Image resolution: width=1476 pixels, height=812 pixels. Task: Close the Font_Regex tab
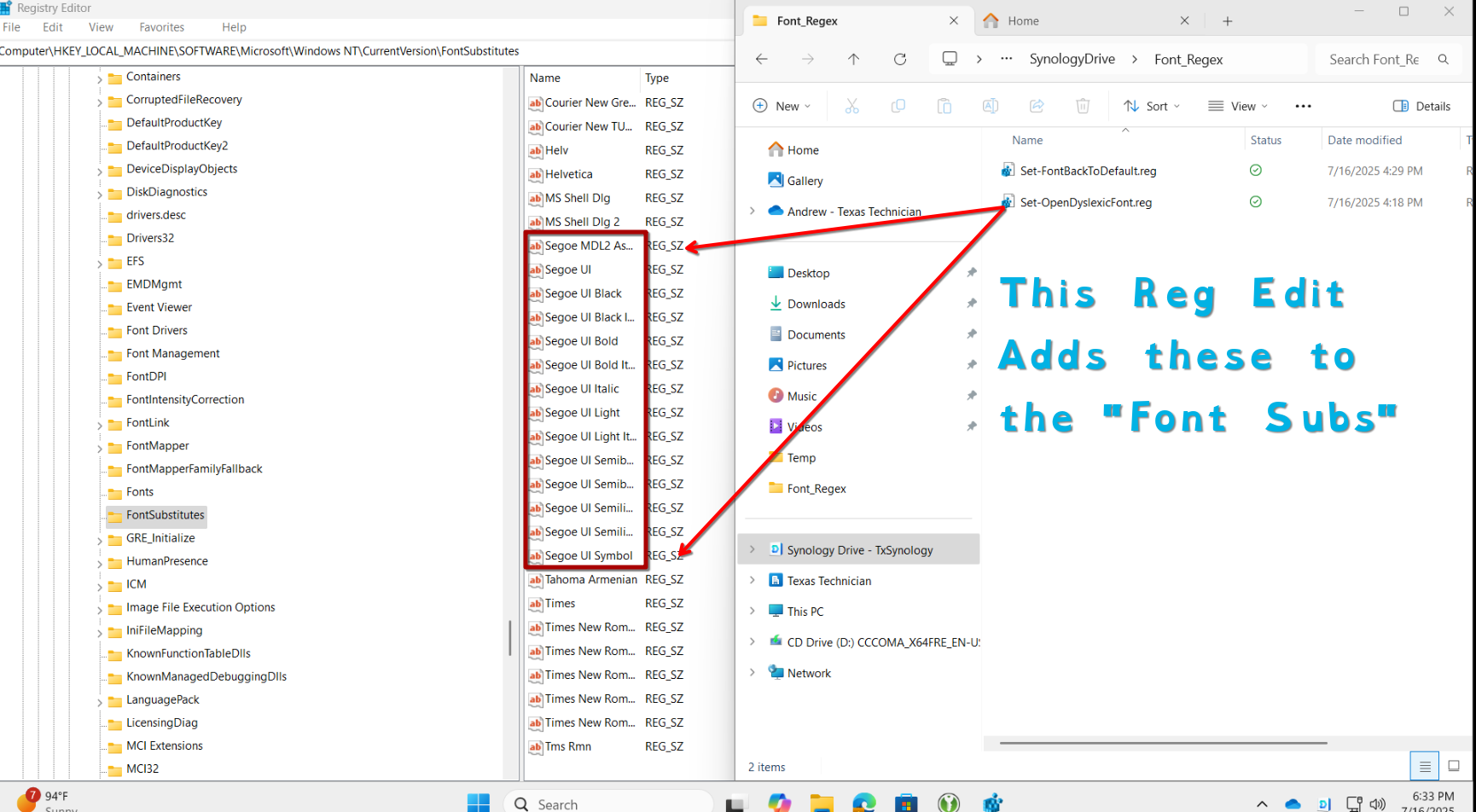click(x=954, y=20)
